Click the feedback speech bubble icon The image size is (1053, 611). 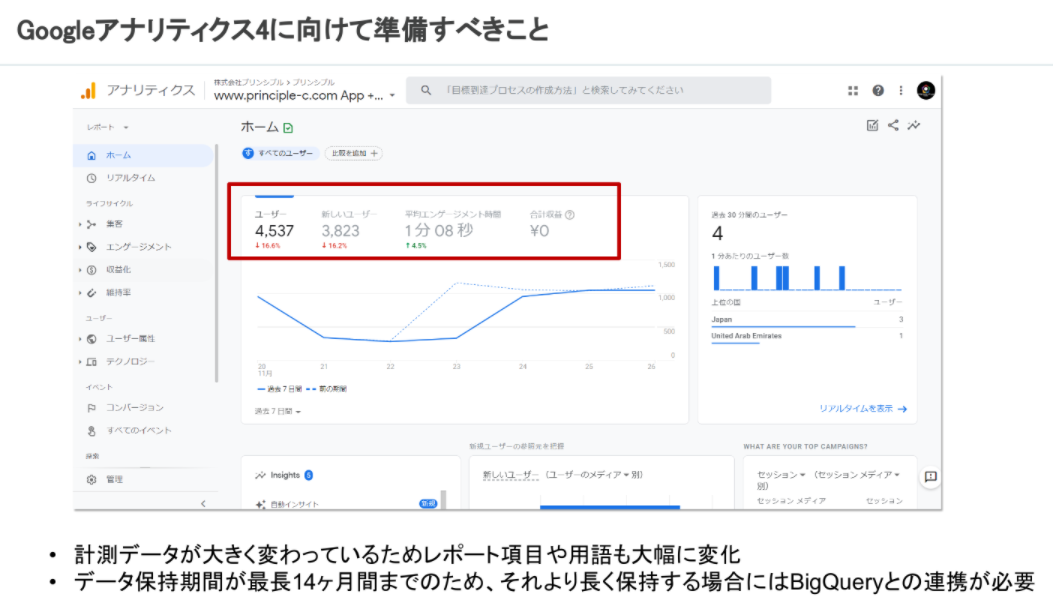click(930, 476)
